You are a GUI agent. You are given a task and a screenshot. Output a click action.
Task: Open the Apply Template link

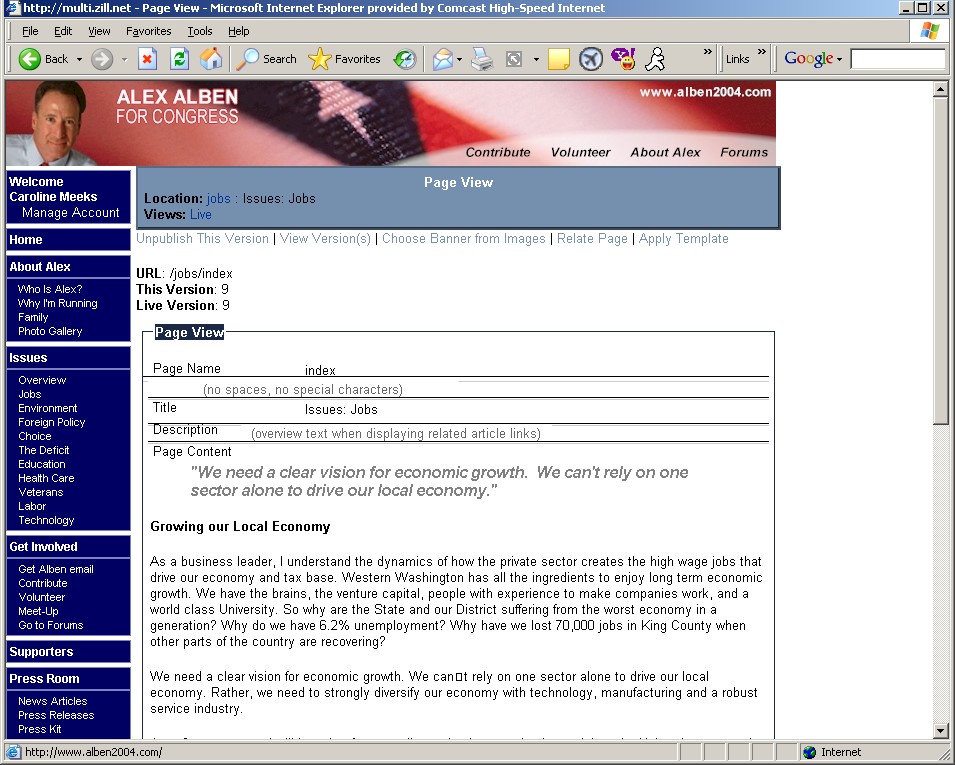pyautogui.click(x=683, y=239)
